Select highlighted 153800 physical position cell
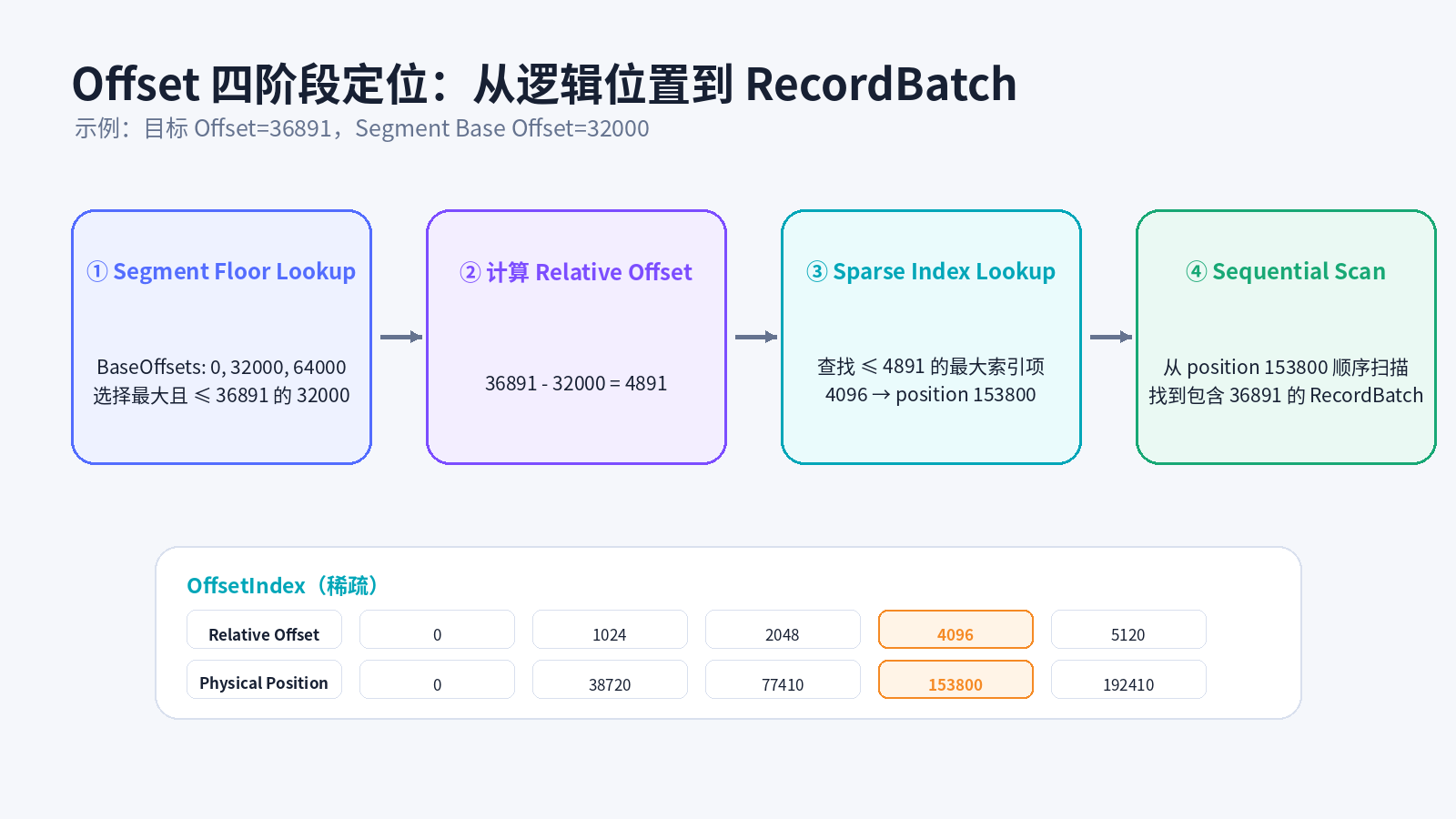The width and height of the screenshot is (1456, 819). tap(955, 680)
